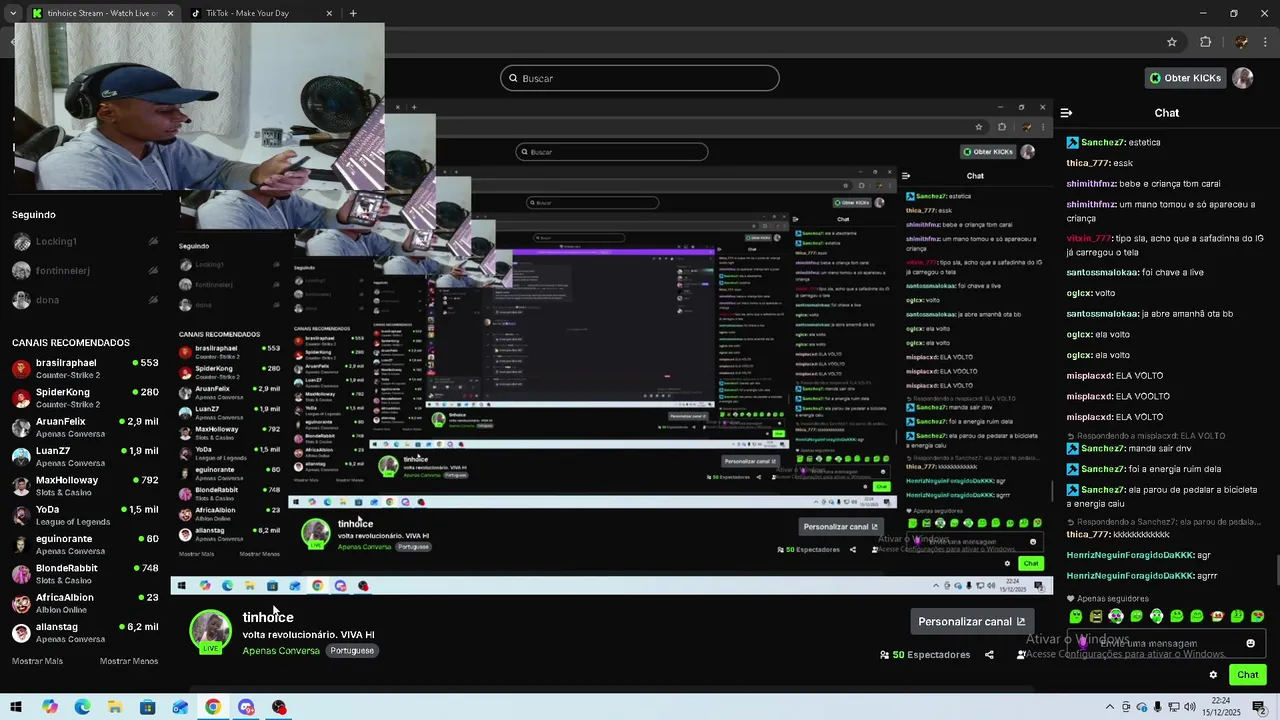Open recommended channel brasilraphael
The image size is (1280, 720).
click(x=85, y=368)
